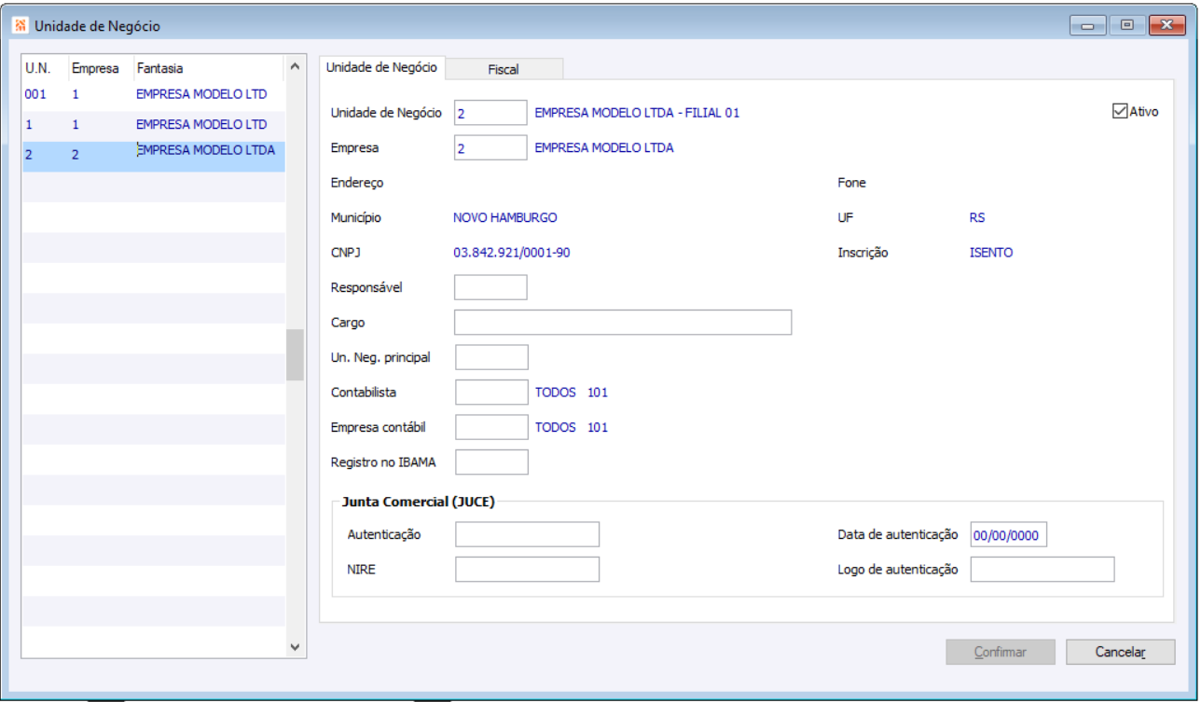Select the highlighted row with U.N. 2

(153, 156)
